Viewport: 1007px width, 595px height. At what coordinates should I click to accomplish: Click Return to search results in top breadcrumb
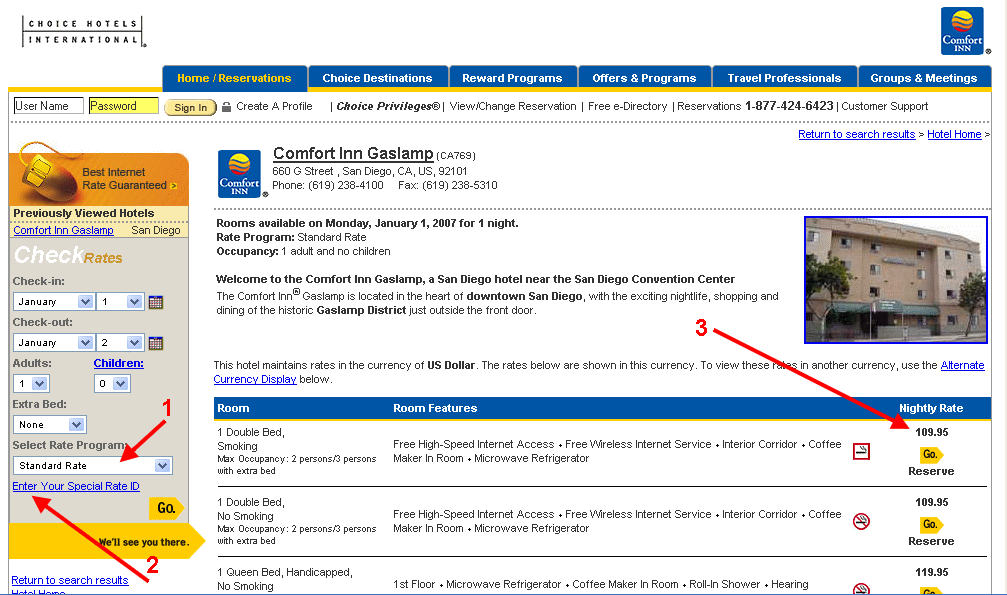tap(857, 134)
